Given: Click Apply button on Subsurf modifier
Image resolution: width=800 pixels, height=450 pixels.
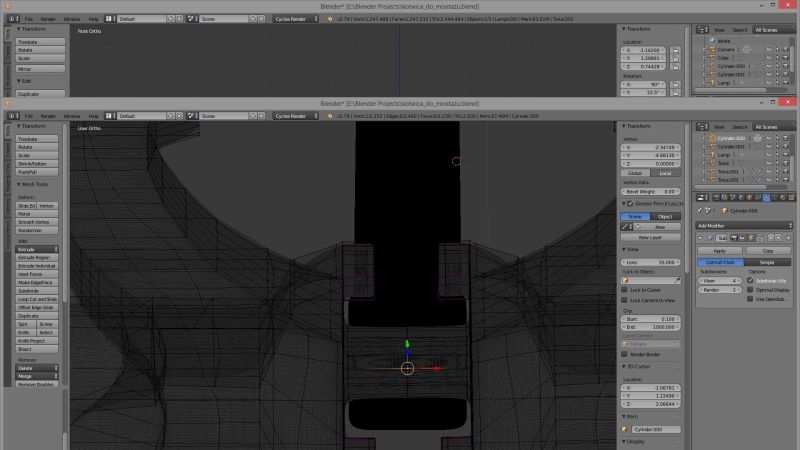Looking at the screenshot, I should tap(719, 251).
